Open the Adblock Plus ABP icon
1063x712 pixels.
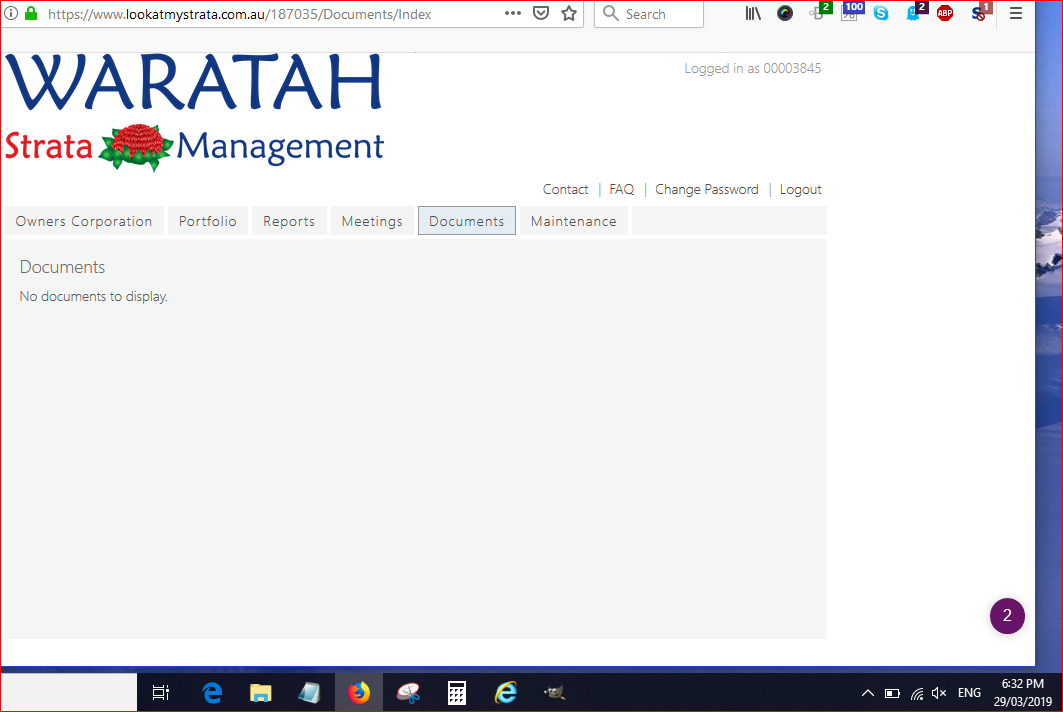click(944, 13)
